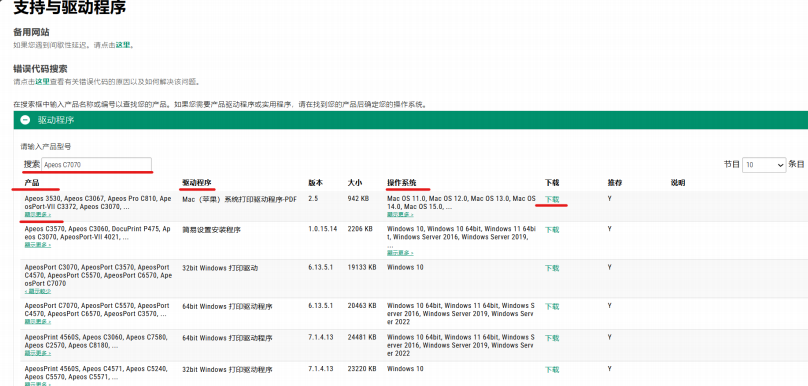Click the Mac（苹果）系统打印驱动程序-PDF name
808x386 pixels.
(x=240, y=199)
